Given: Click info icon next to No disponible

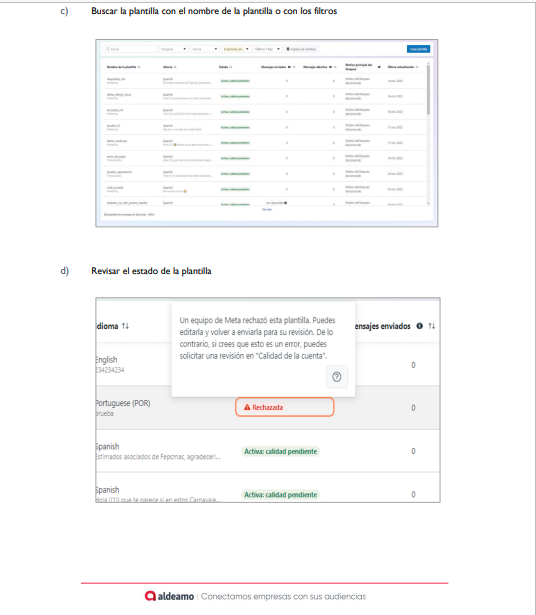Looking at the screenshot, I should pos(285,203).
